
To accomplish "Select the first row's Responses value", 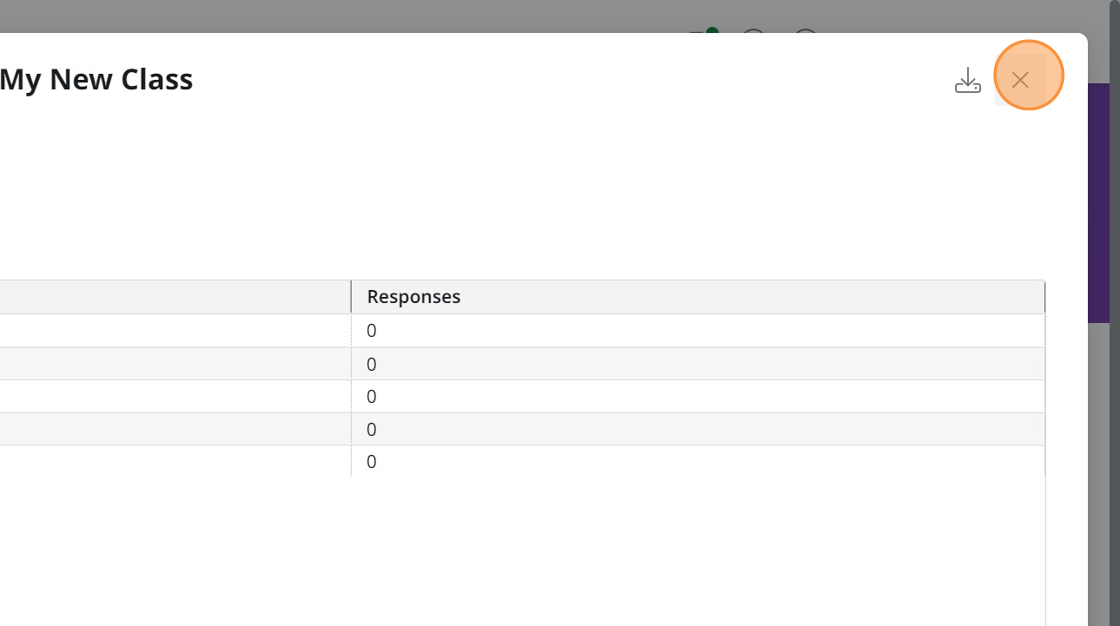I will [371, 331].
